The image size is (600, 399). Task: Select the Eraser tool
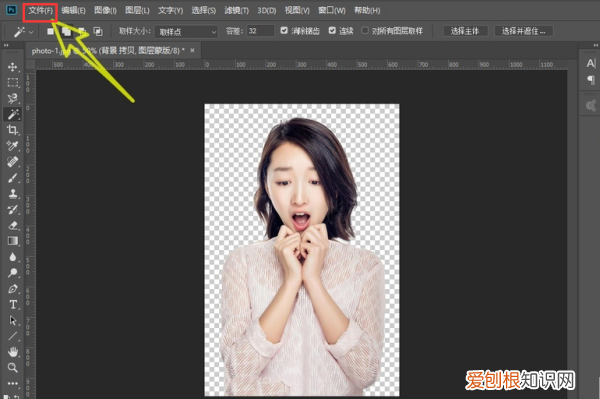pyautogui.click(x=13, y=225)
